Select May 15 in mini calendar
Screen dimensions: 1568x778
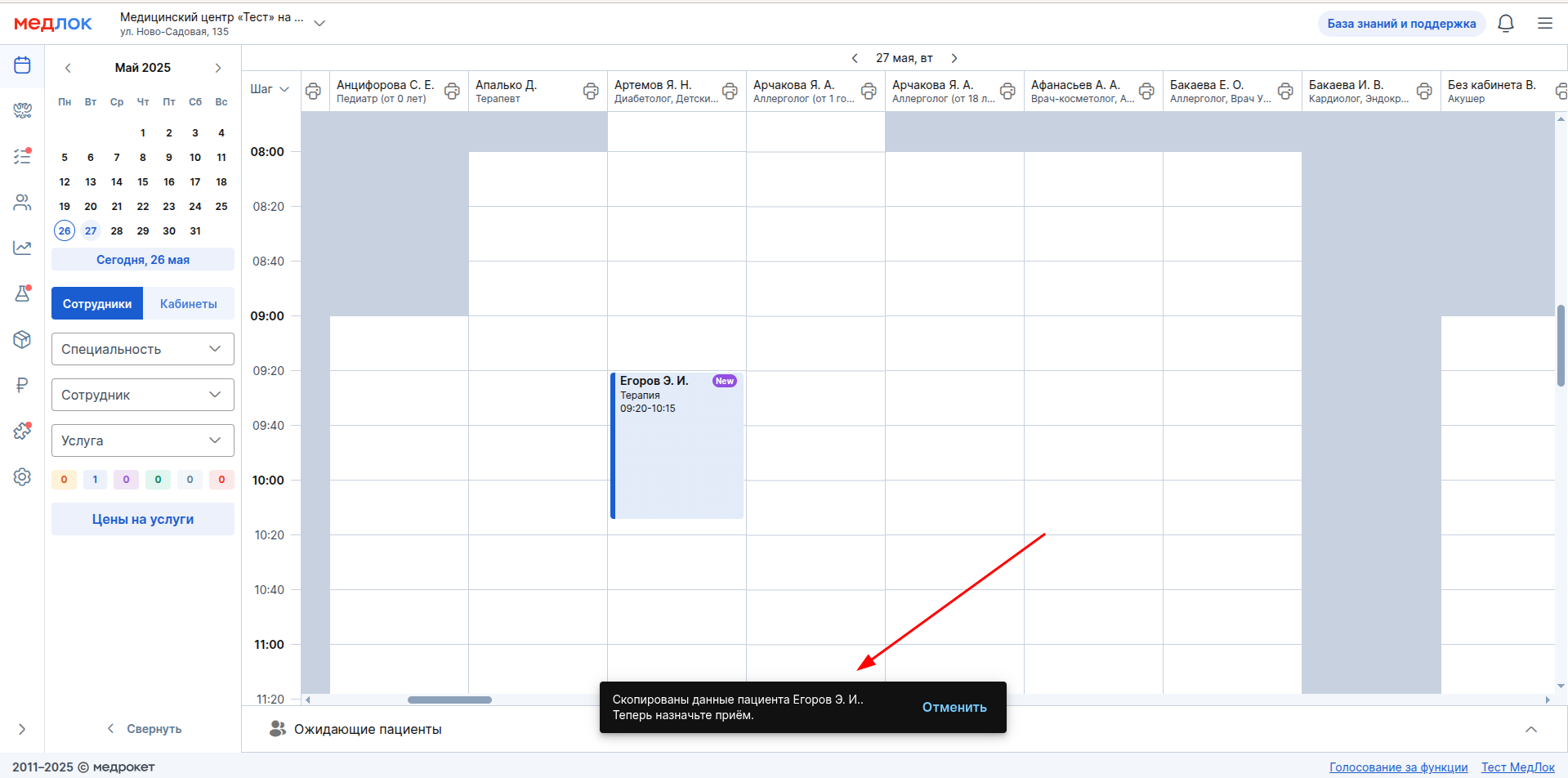point(143,181)
